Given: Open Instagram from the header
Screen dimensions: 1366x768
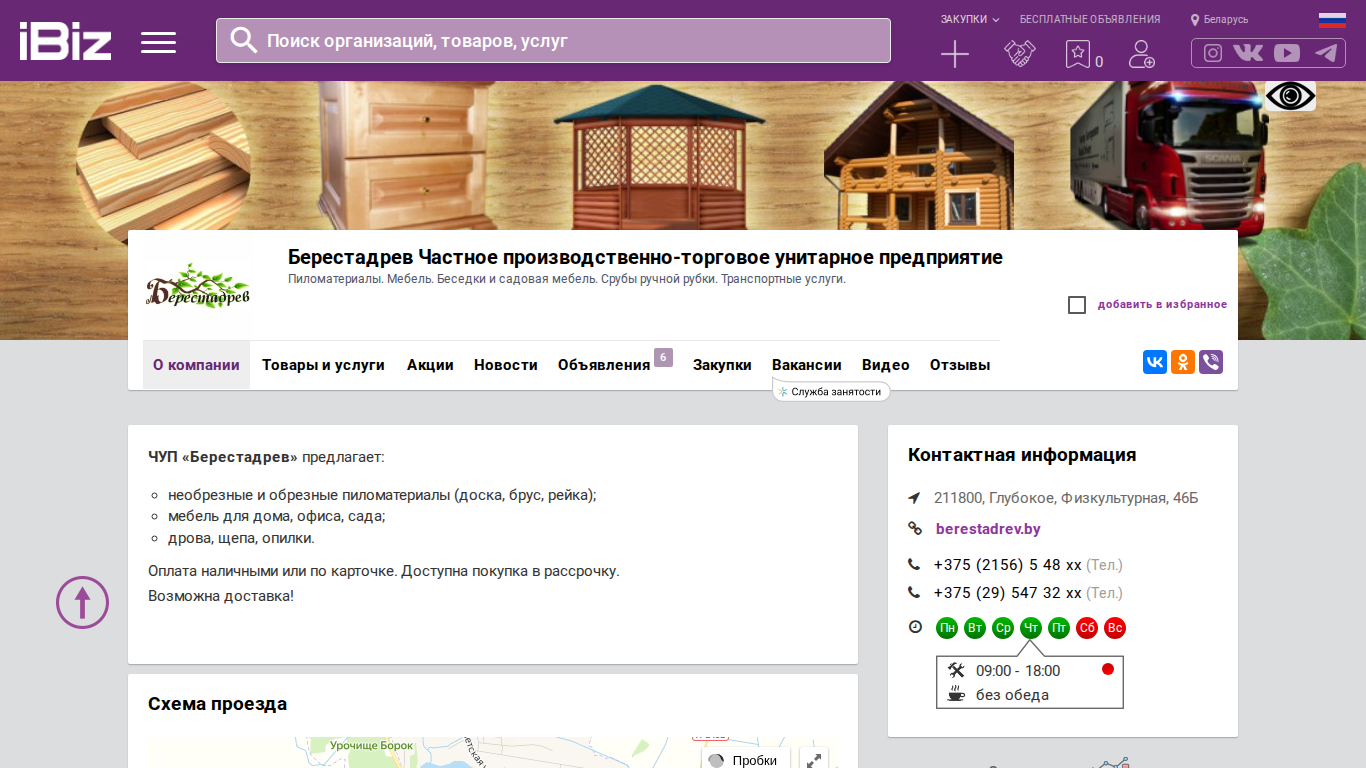Looking at the screenshot, I should click(1213, 53).
